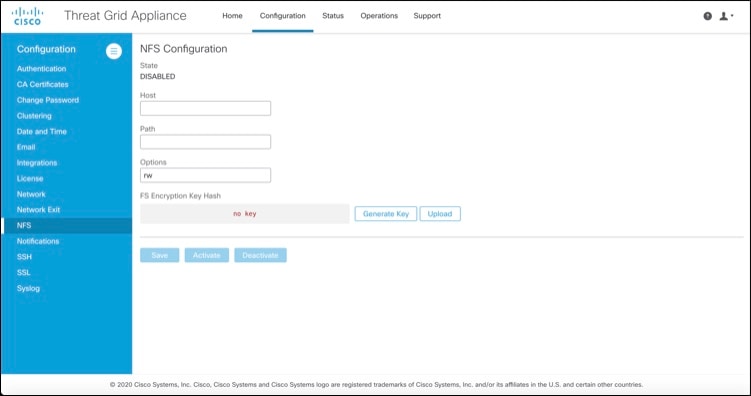This screenshot has height=396, width=751.
Task: Click the Options field containing rw
Action: pos(205,175)
